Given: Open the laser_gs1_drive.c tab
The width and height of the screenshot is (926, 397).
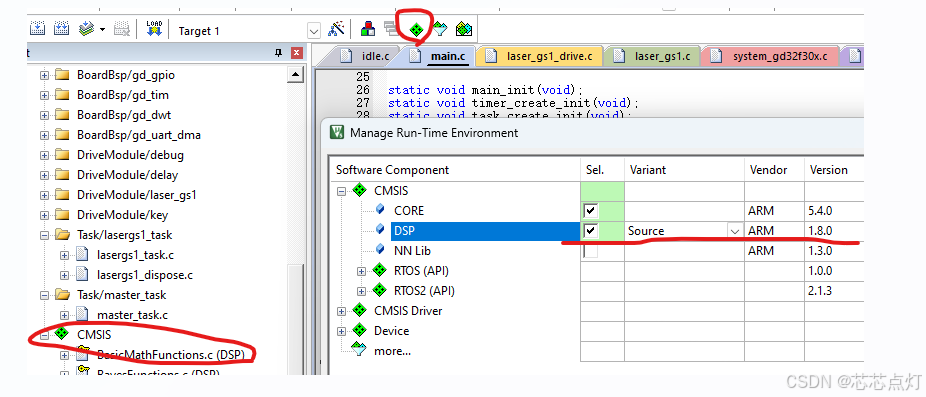Looking at the screenshot, I should coord(539,57).
